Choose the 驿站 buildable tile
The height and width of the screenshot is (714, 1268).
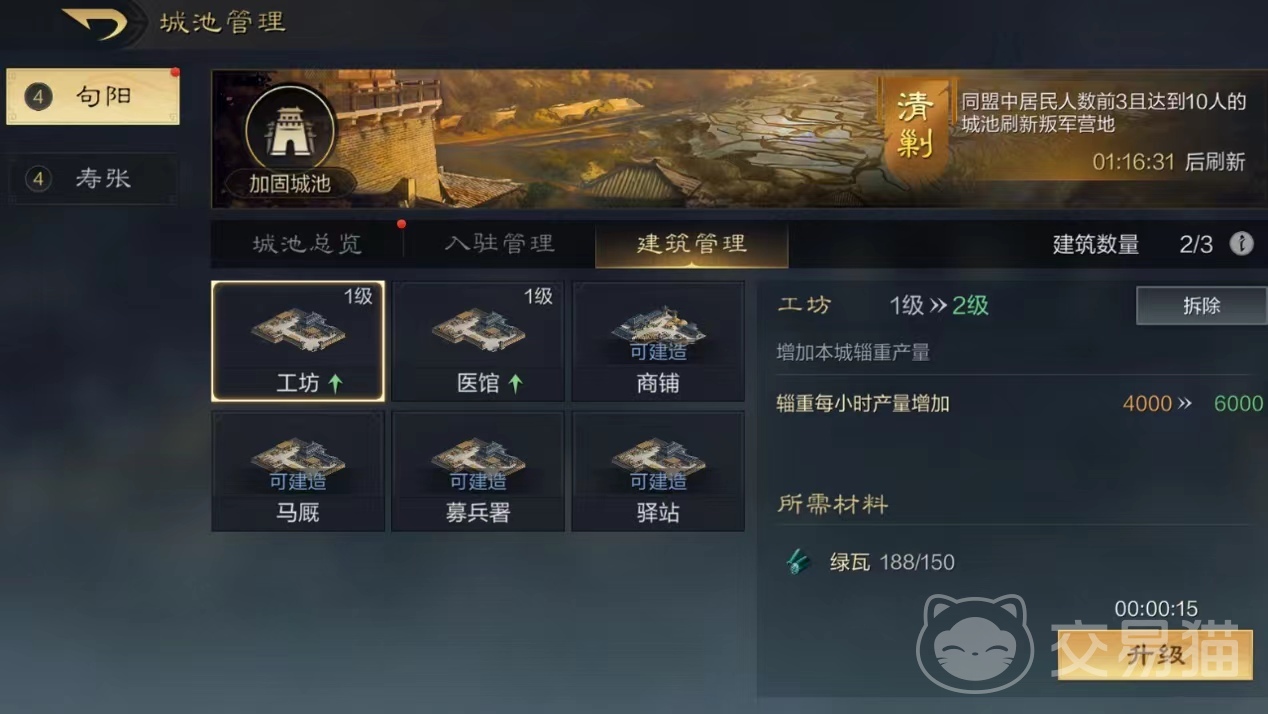658,471
